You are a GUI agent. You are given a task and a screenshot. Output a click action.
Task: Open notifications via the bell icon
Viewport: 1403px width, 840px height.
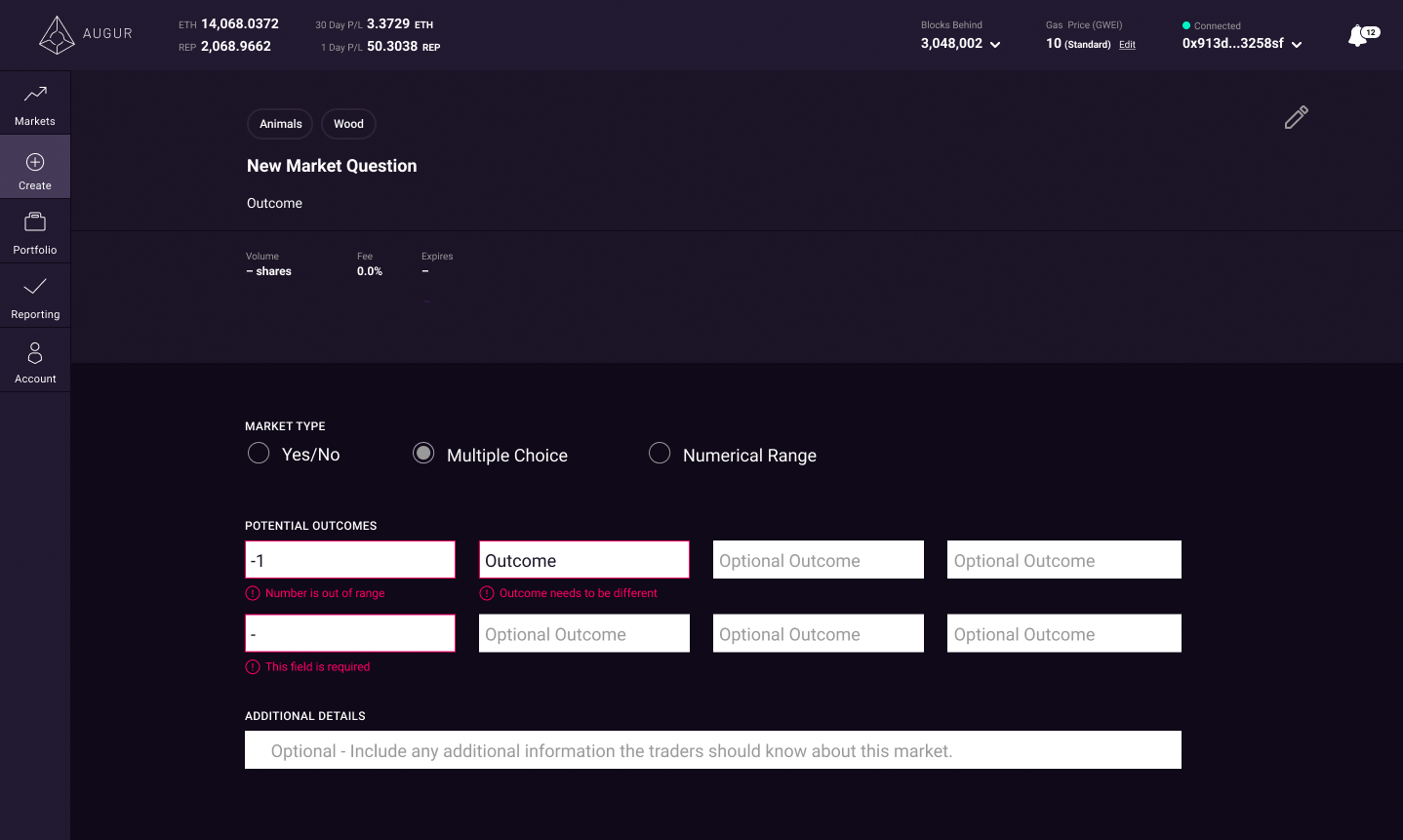pos(1356,33)
